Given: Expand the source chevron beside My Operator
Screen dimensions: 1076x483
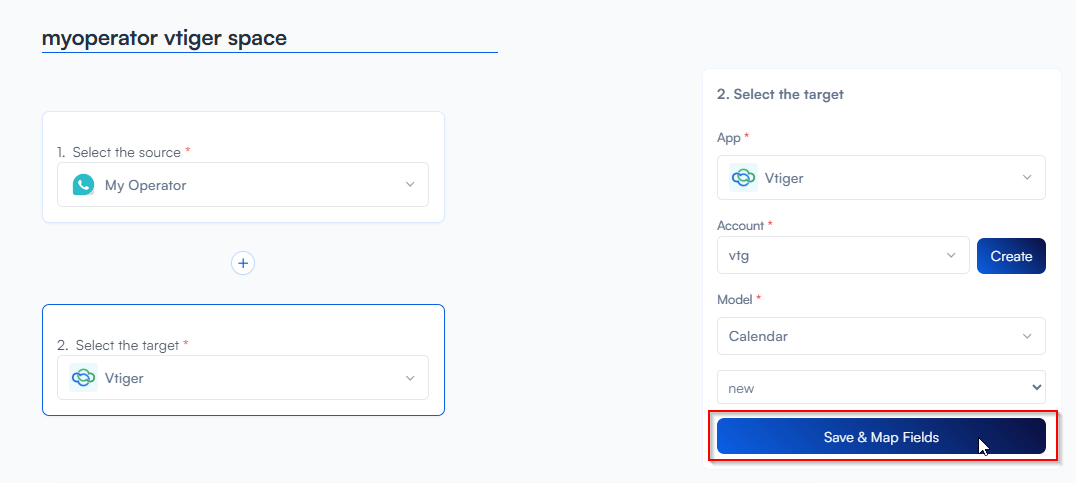Looking at the screenshot, I should coord(410,185).
